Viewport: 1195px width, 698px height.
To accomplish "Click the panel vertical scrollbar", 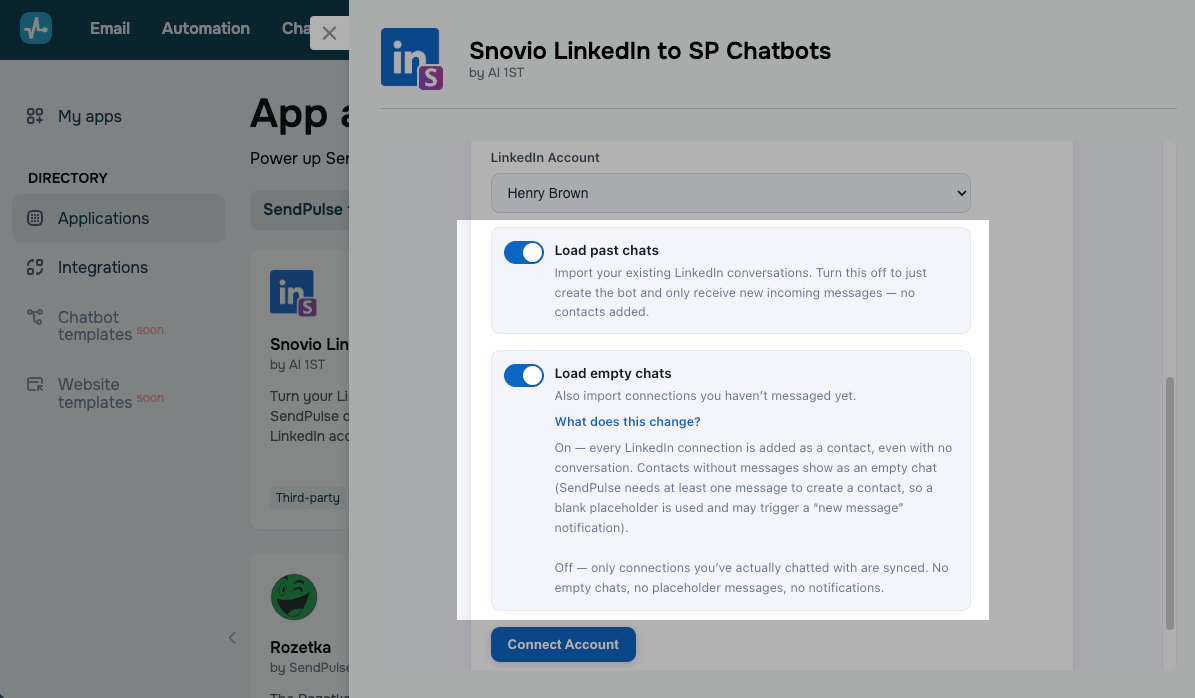I will pyautogui.click(x=1169, y=503).
